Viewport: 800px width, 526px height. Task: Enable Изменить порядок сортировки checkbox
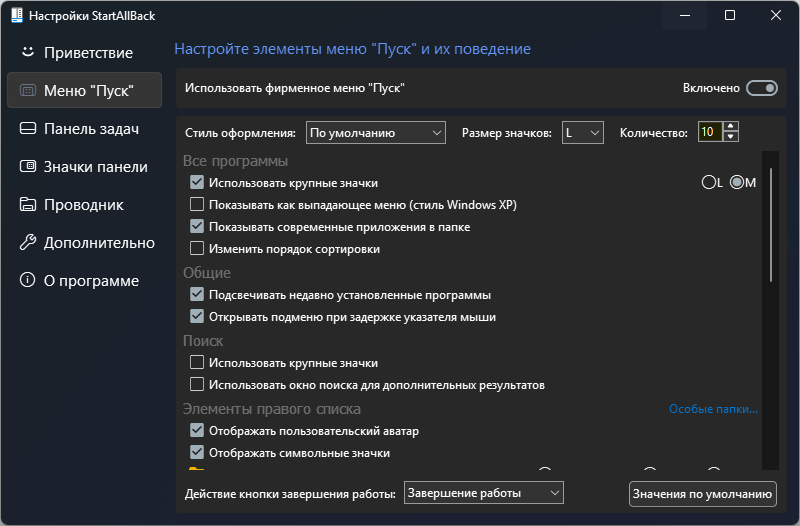pyautogui.click(x=197, y=249)
